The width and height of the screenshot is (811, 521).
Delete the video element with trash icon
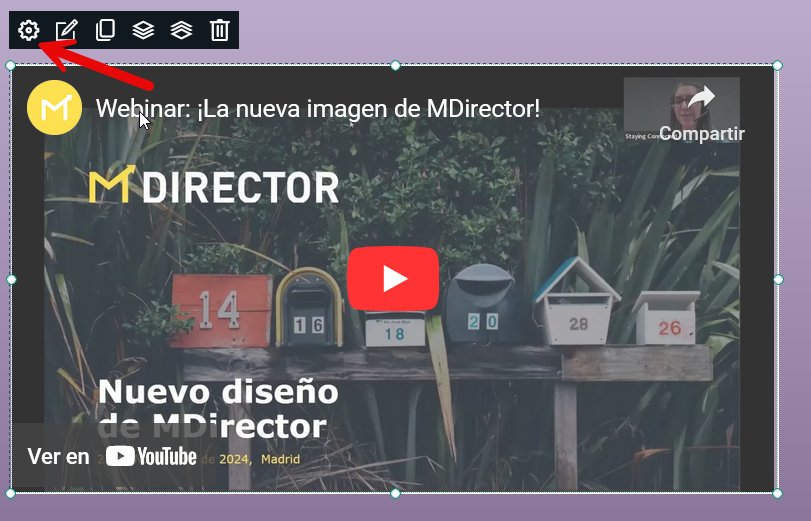pos(220,30)
